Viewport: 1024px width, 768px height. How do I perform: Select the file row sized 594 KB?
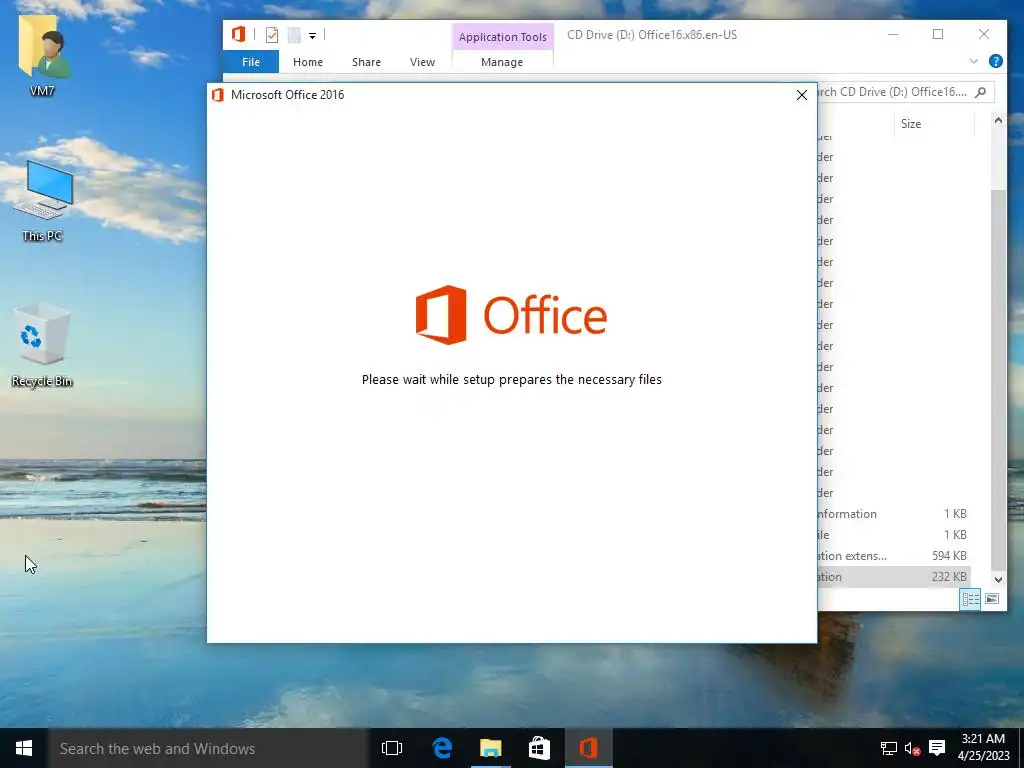[893, 556]
